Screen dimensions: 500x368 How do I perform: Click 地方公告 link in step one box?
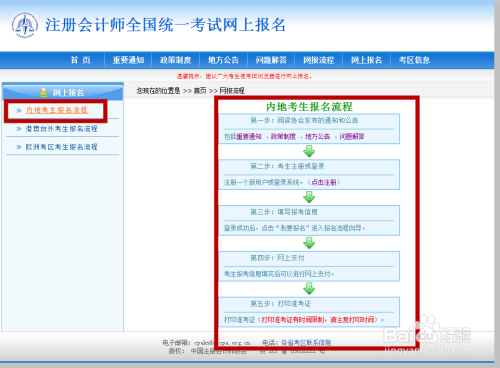coord(317,136)
